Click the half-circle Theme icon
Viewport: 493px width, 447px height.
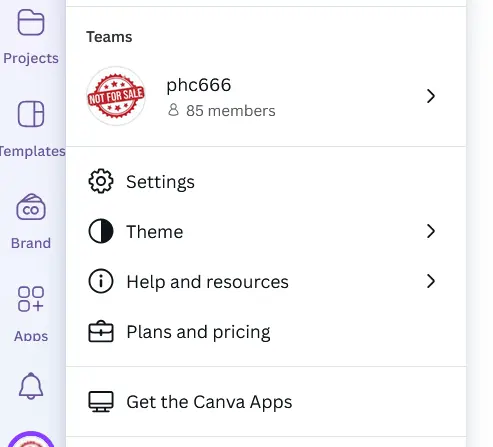pyautogui.click(x=101, y=231)
